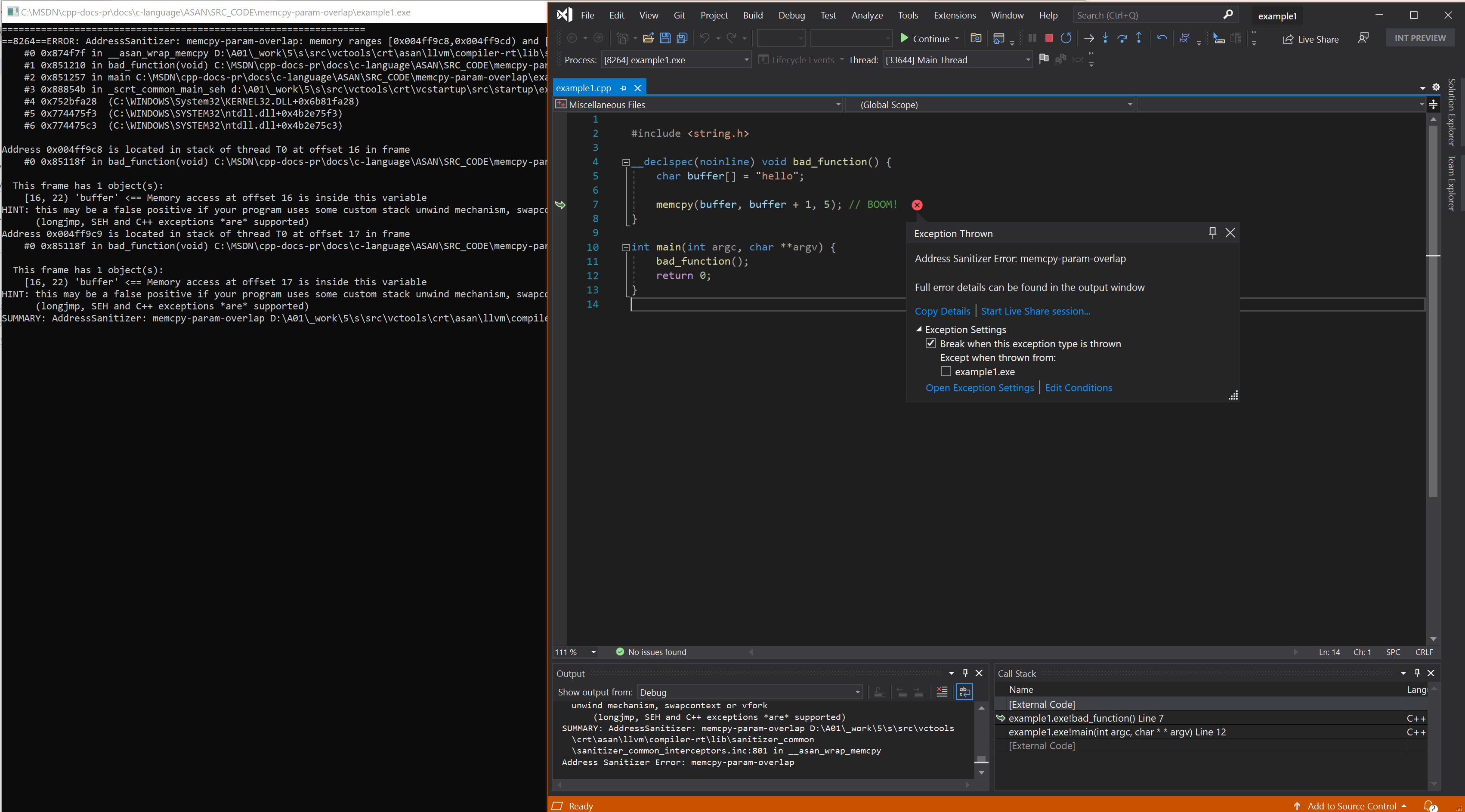Image resolution: width=1465 pixels, height=812 pixels.
Task: Select the Debug menu from menu bar
Action: [791, 15]
